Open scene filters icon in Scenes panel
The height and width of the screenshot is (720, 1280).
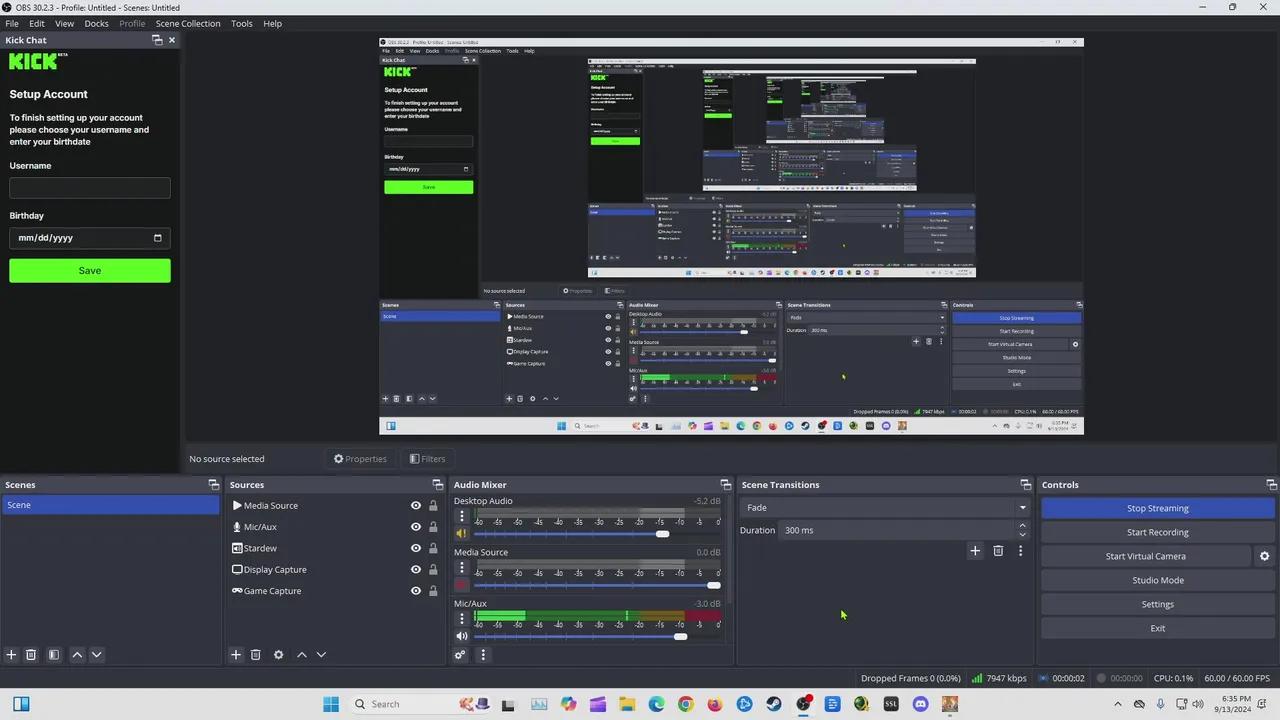coord(54,655)
